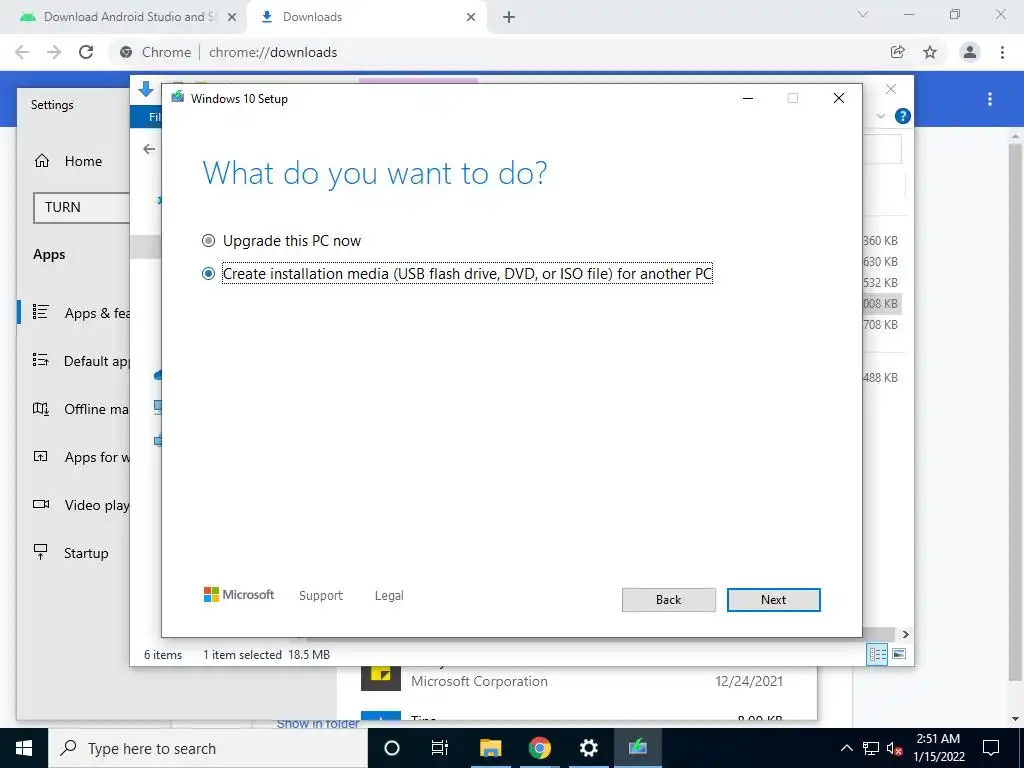This screenshot has height=768, width=1024.
Task: Close the Download Android Studio tab
Action: [232, 18]
